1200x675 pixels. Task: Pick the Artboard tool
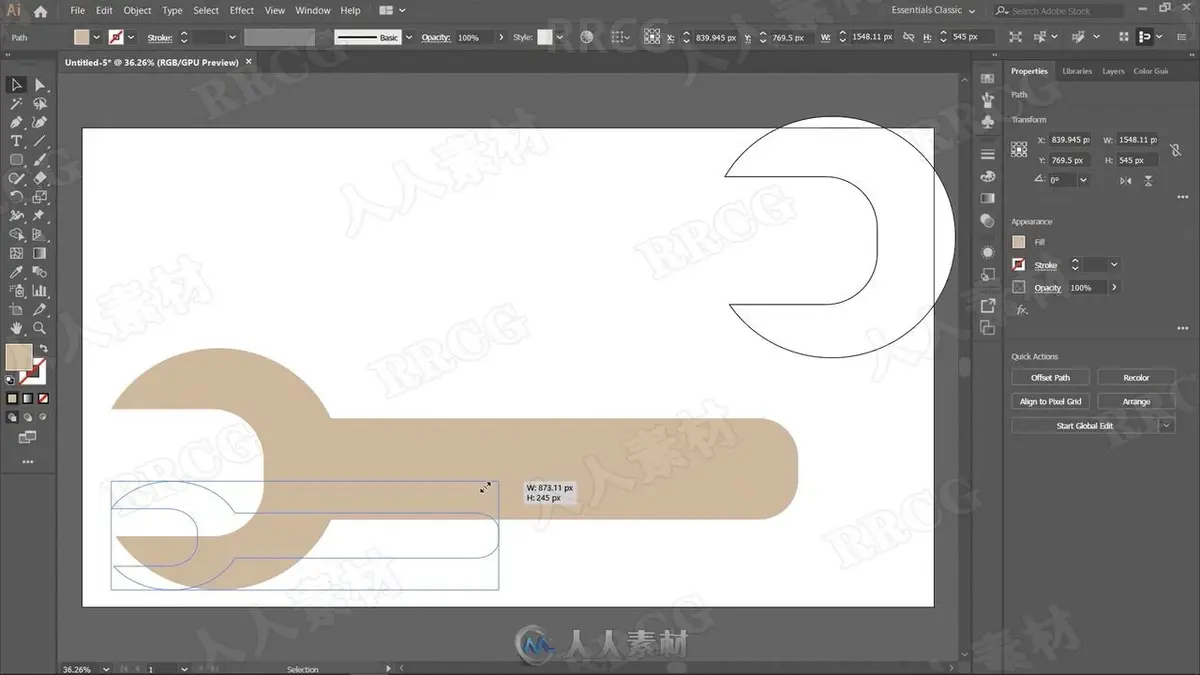17,310
